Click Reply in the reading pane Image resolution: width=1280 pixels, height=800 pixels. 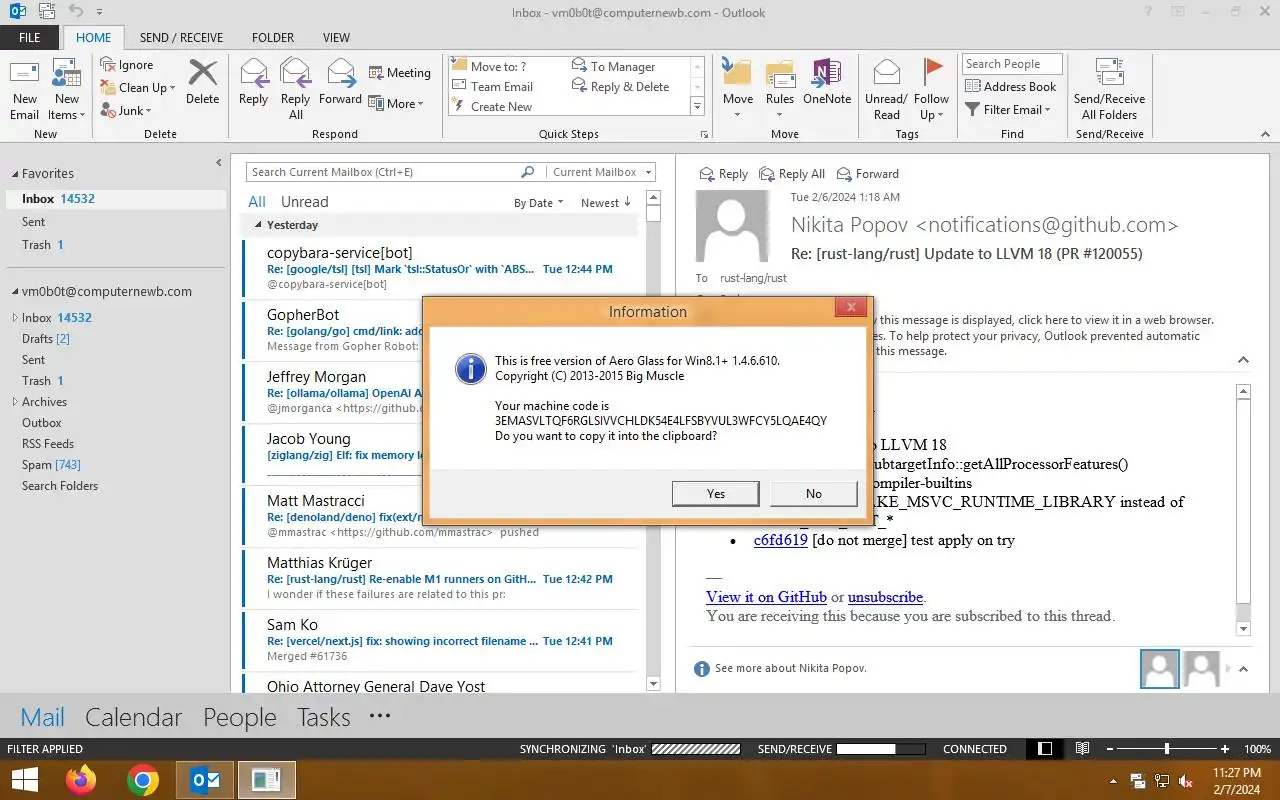tap(724, 174)
